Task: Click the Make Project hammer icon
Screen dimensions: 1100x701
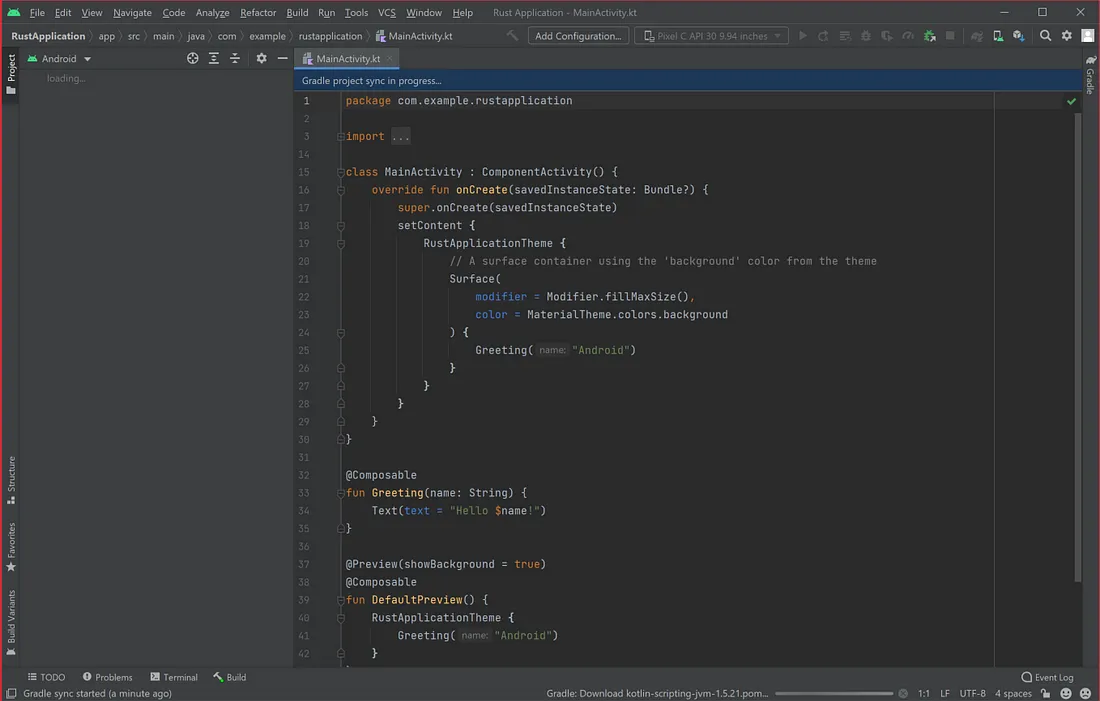Action: tap(513, 35)
